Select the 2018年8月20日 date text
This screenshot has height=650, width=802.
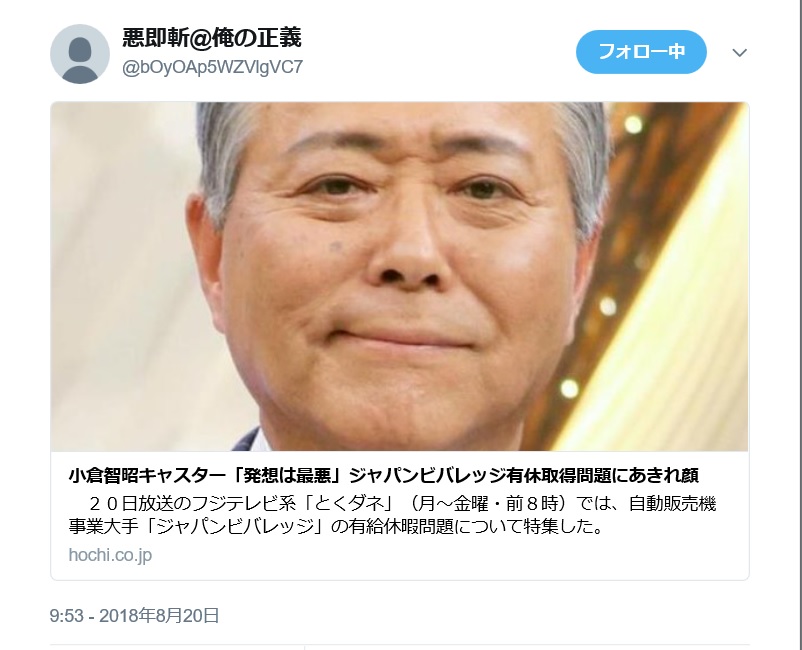(x=160, y=615)
